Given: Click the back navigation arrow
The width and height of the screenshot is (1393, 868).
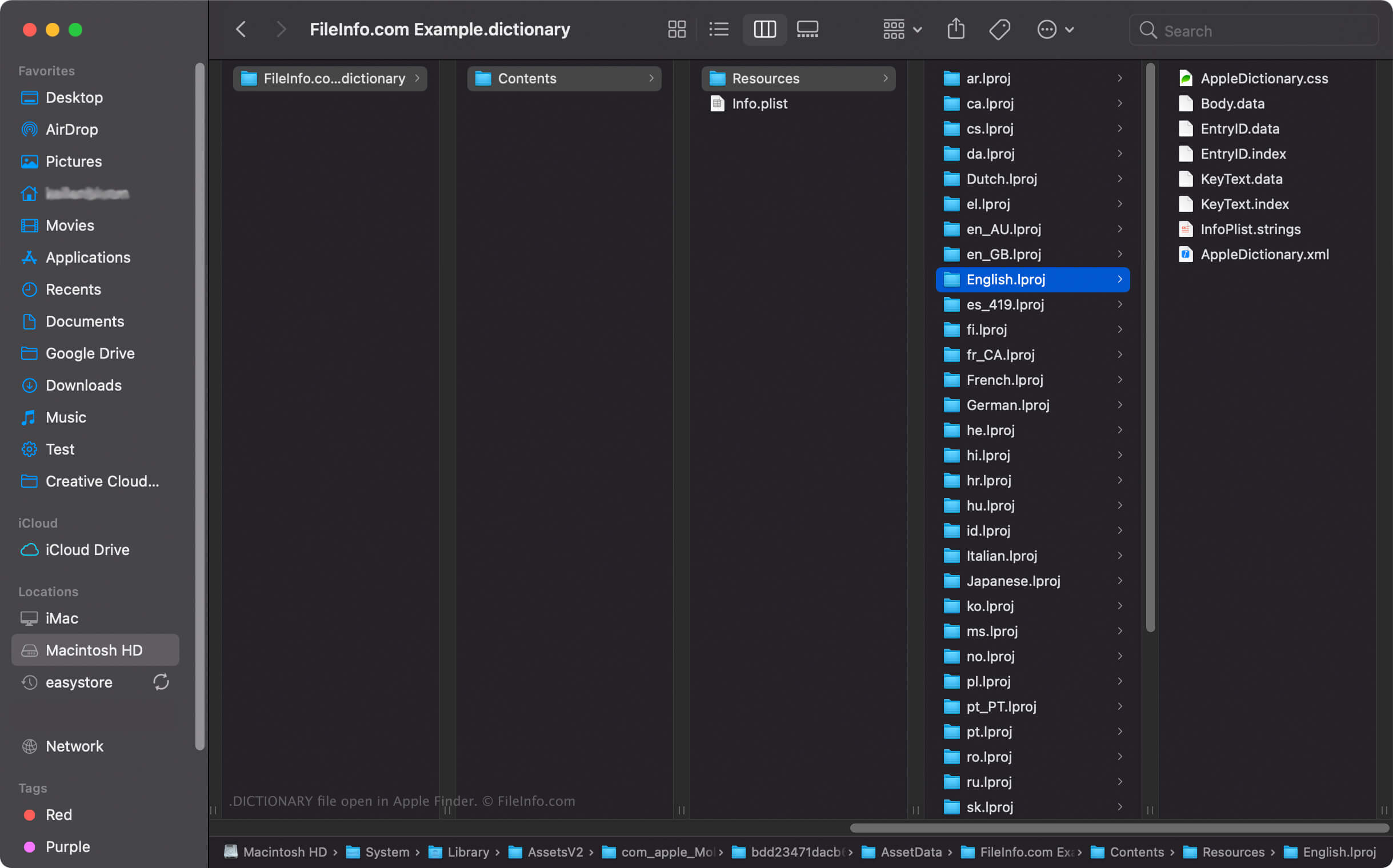Looking at the screenshot, I should point(241,29).
